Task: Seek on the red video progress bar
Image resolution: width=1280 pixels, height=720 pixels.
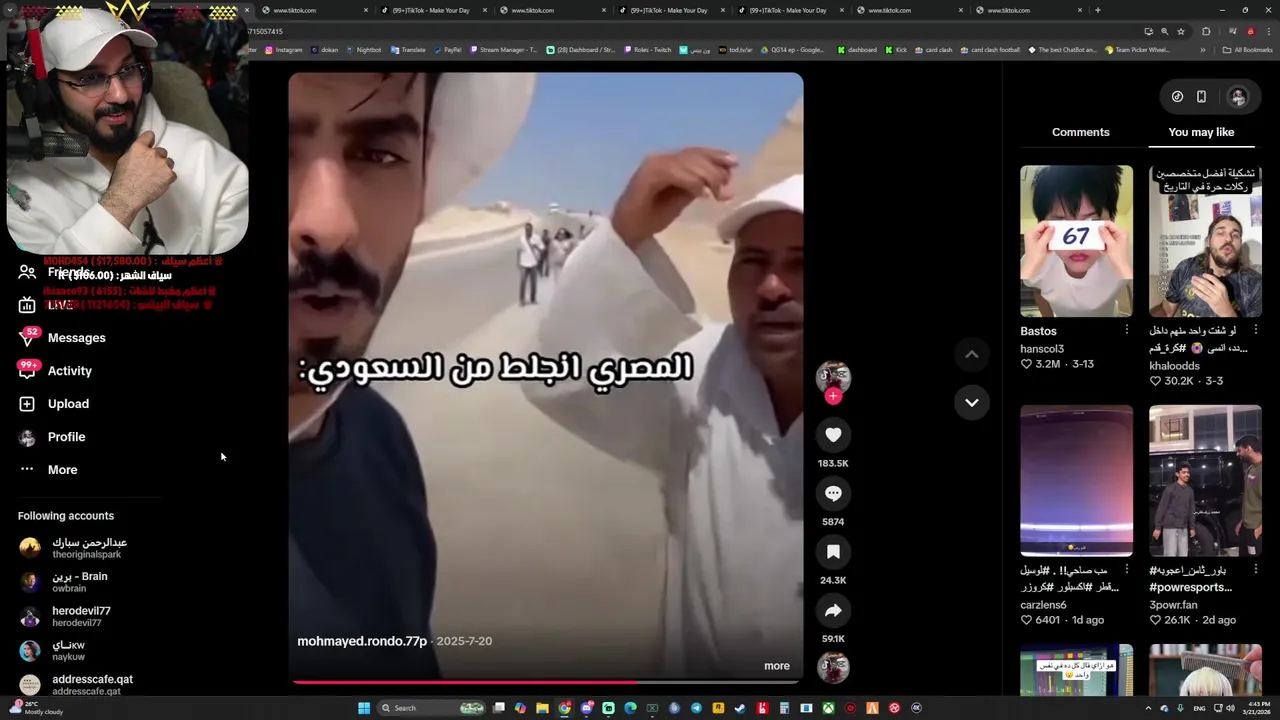Action: (545, 682)
